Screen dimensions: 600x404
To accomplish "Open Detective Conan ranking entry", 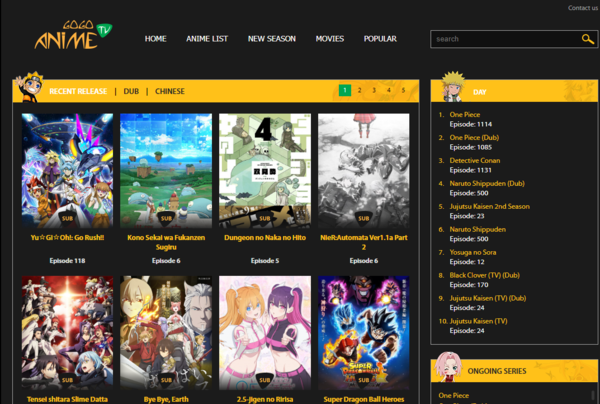I will pyautogui.click(x=474, y=160).
